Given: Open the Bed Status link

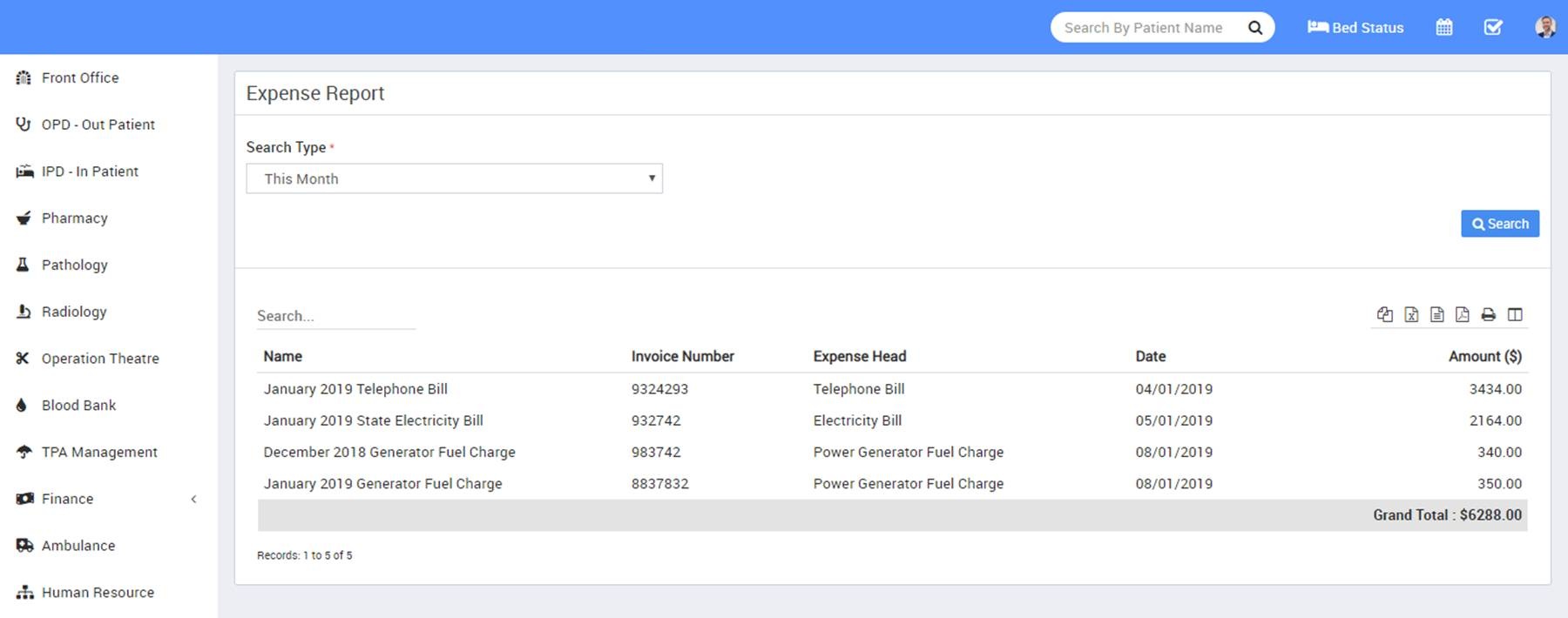Looking at the screenshot, I should (x=1355, y=28).
